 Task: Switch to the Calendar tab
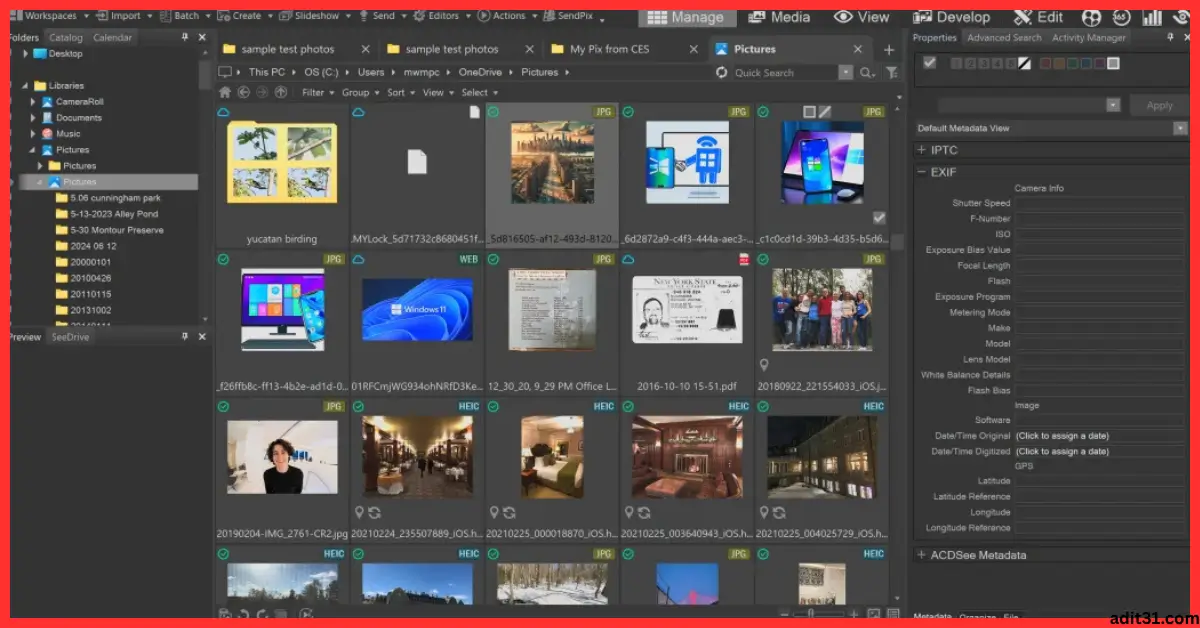[112, 37]
